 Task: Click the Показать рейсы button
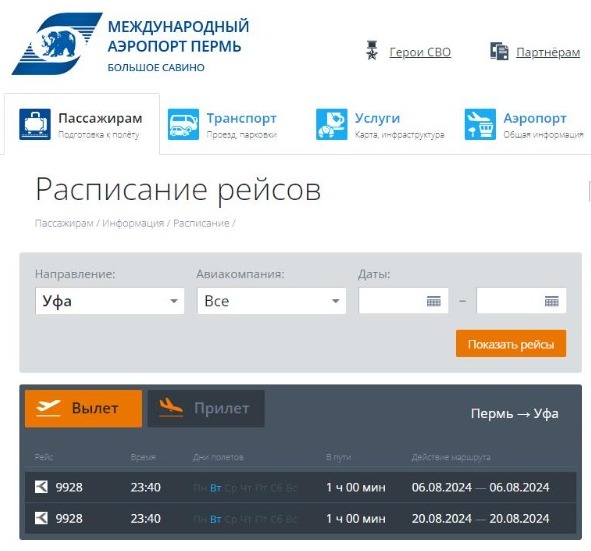(511, 343)
